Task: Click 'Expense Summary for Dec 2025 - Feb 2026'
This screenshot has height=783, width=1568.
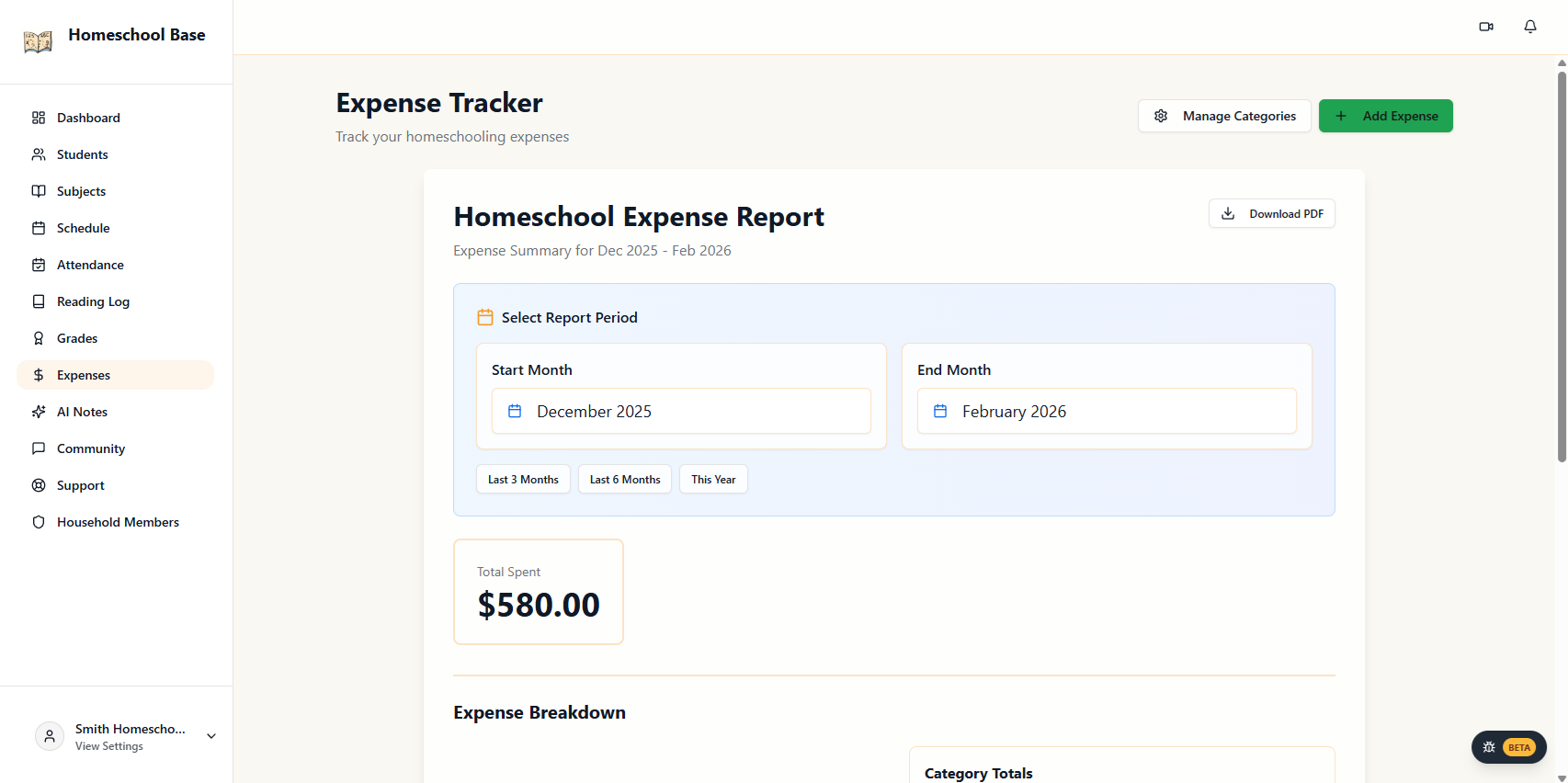Action: pos(592,250)
